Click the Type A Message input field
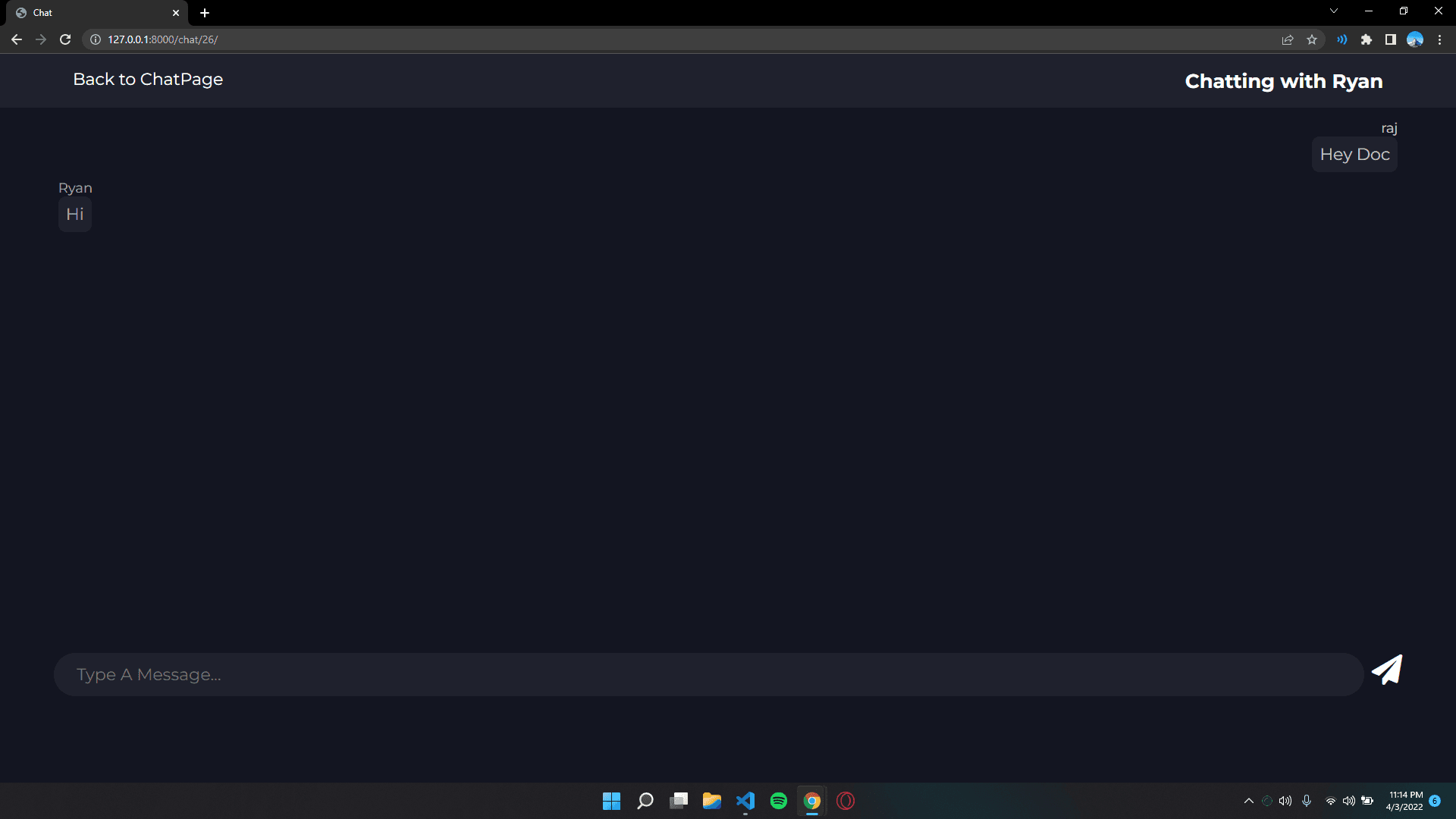The image size is (1456, 819). pos(708,675)
